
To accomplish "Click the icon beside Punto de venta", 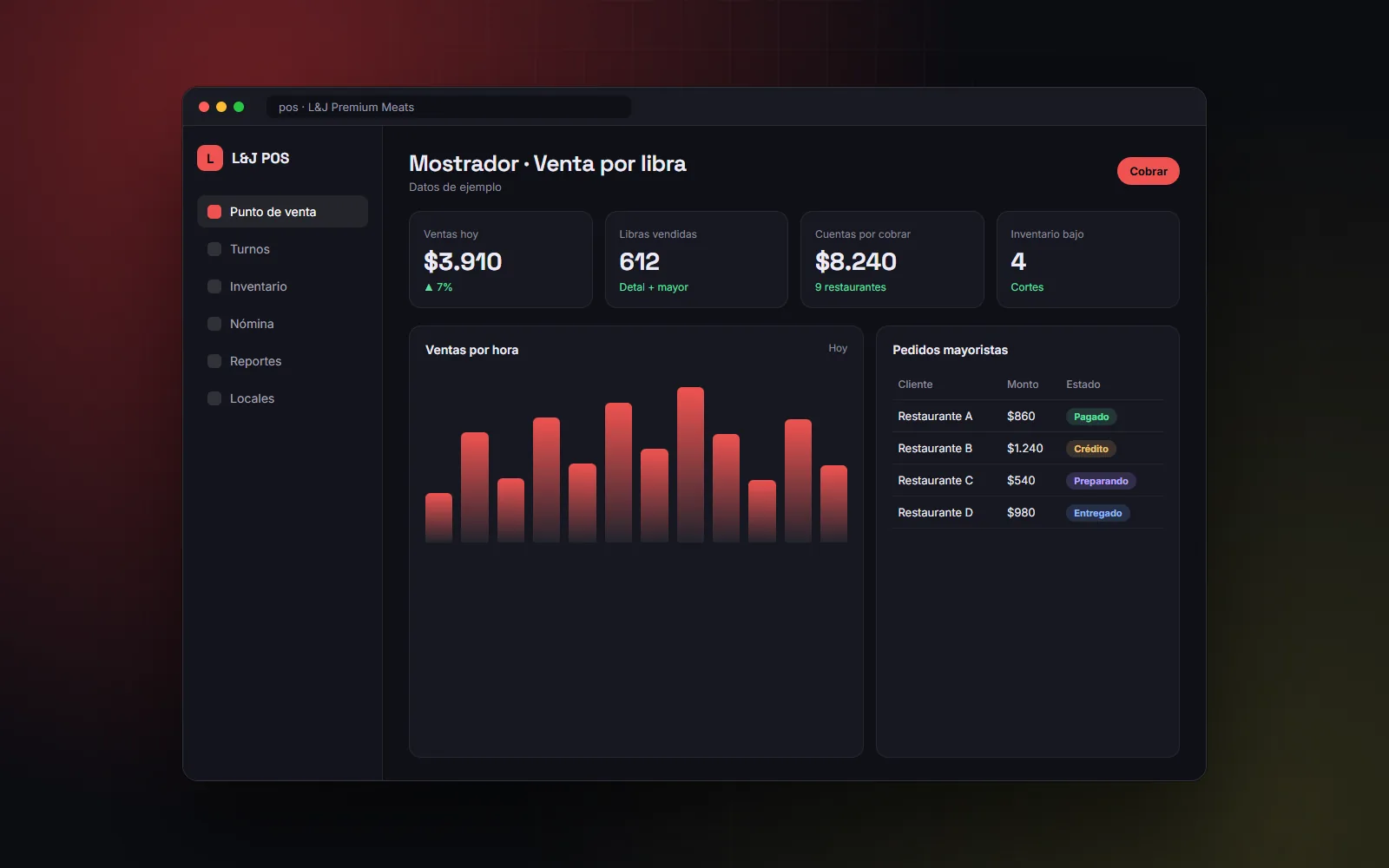I will (x=214, y=212).
